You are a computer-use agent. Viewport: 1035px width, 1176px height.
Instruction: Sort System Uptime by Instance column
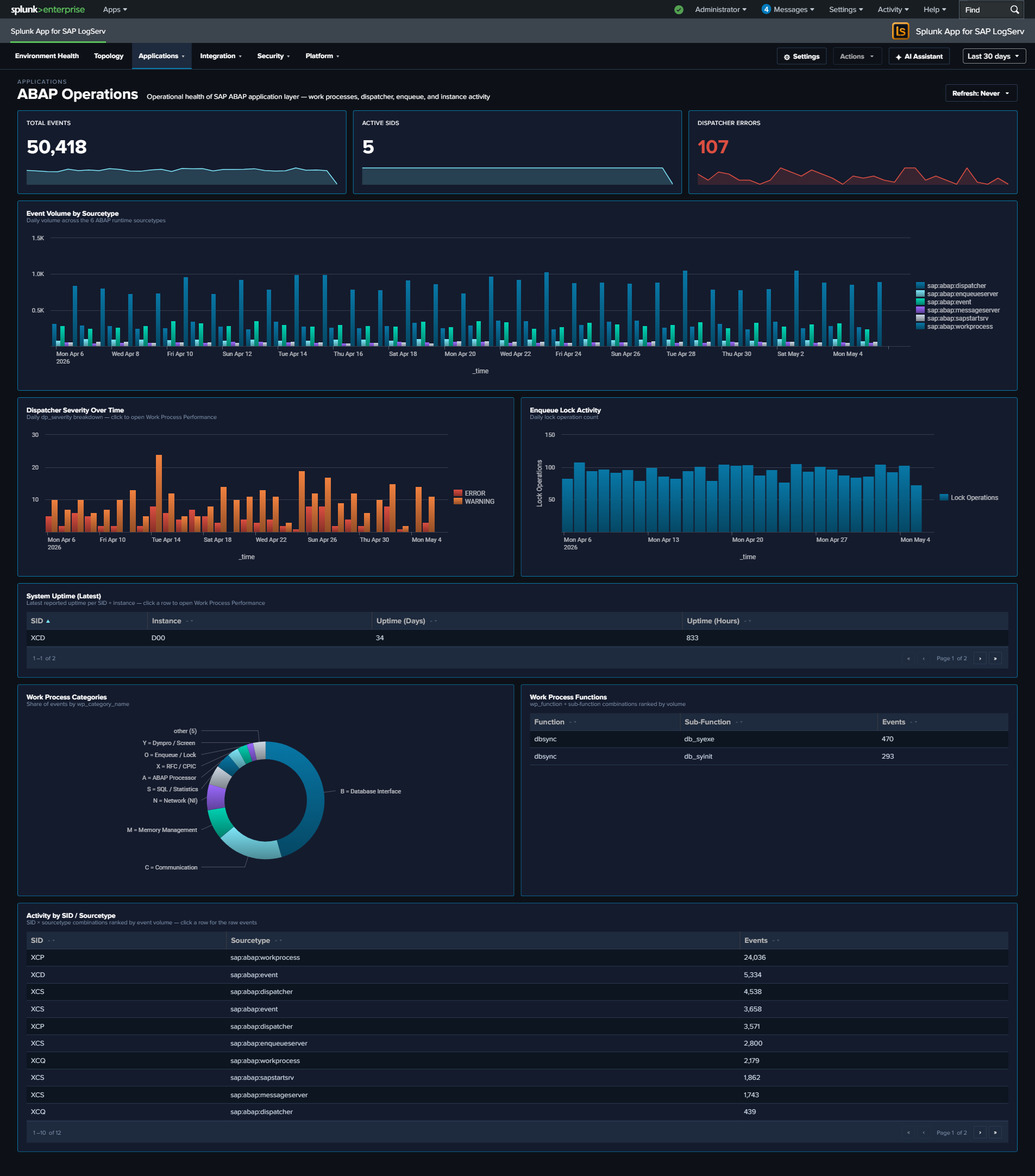[172, 621]
